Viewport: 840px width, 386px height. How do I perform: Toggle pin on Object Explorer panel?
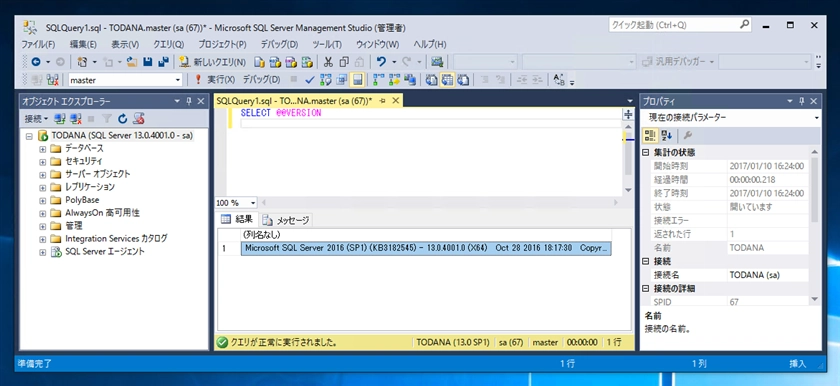click(189, 101)
